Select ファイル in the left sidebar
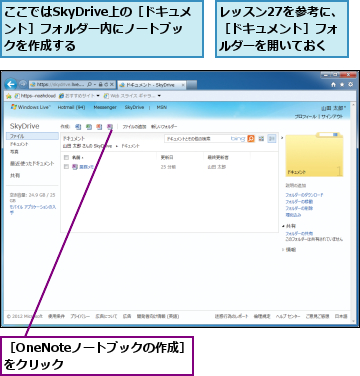Screen dimensions: 360x376 [x=32, y=136]
